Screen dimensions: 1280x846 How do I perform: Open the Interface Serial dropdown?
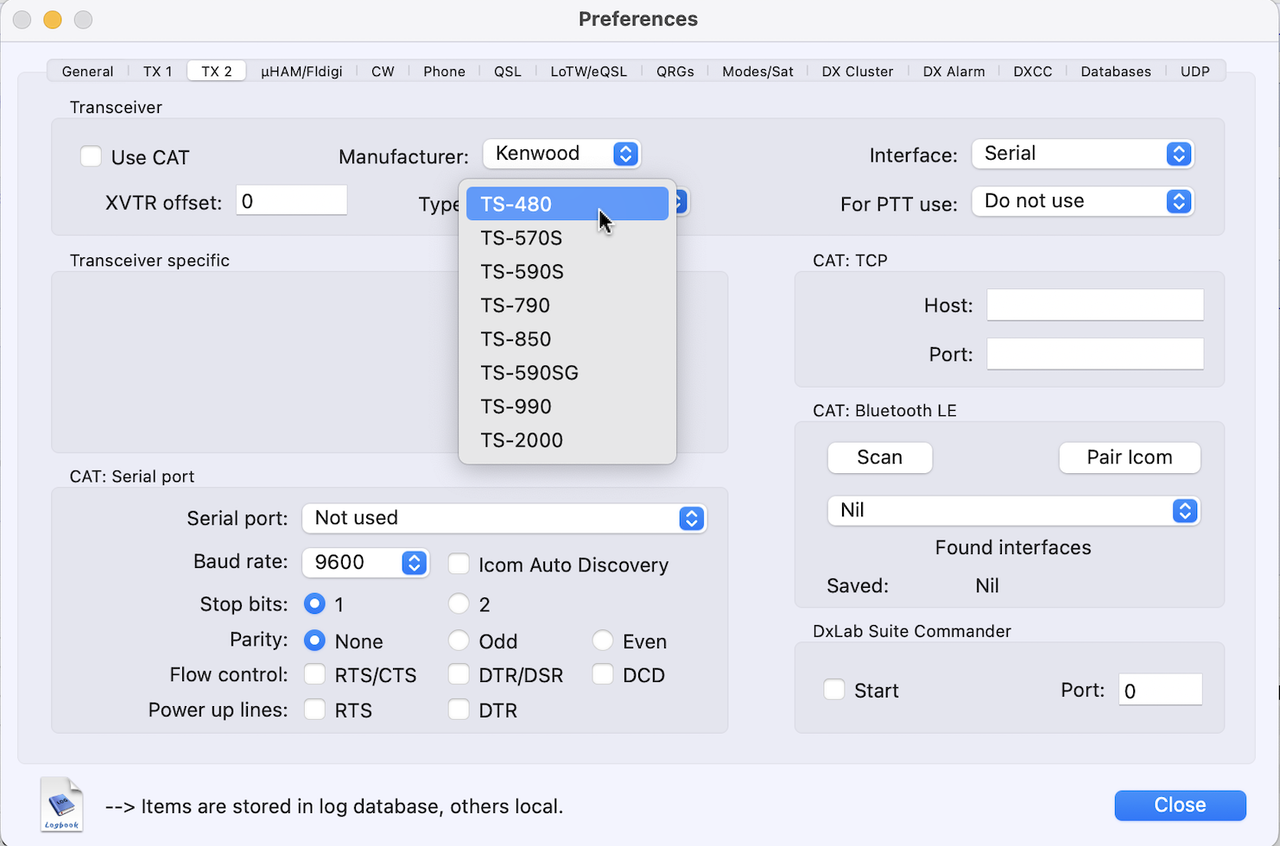coord(1083,154)
